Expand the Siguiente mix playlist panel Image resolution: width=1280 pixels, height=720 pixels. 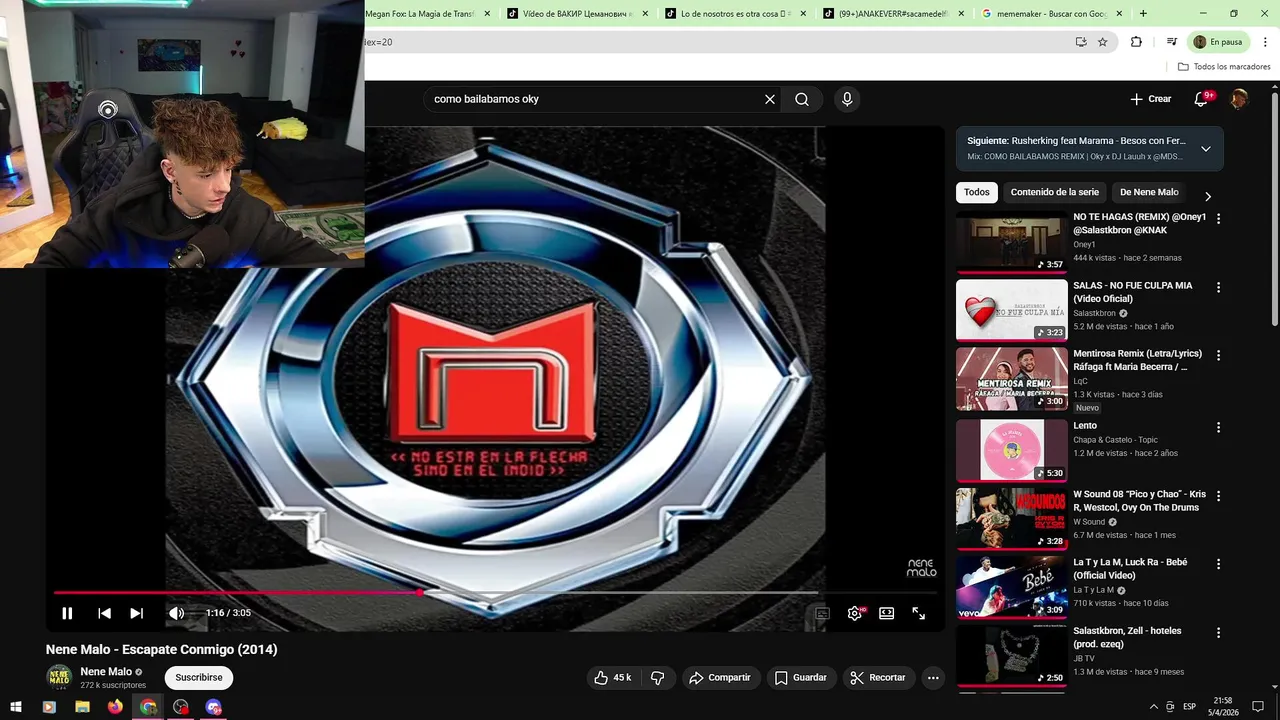[1206, 149]
